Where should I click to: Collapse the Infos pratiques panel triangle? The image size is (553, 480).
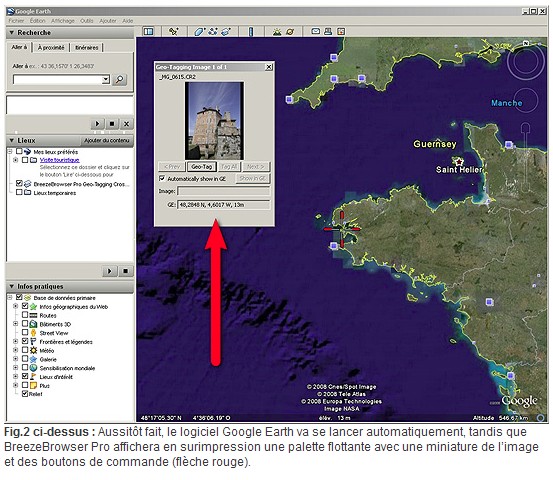(12, 286)
